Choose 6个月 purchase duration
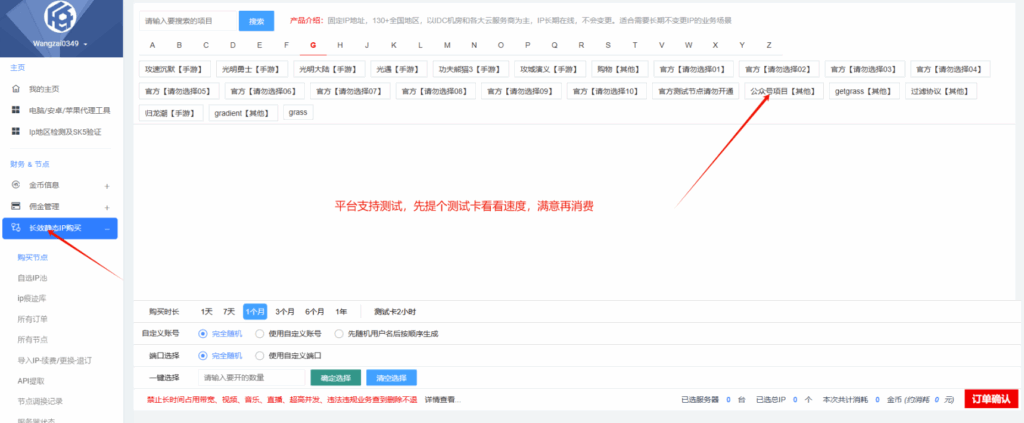This screenshot has width=1024, height=423. tap(314, 311)
